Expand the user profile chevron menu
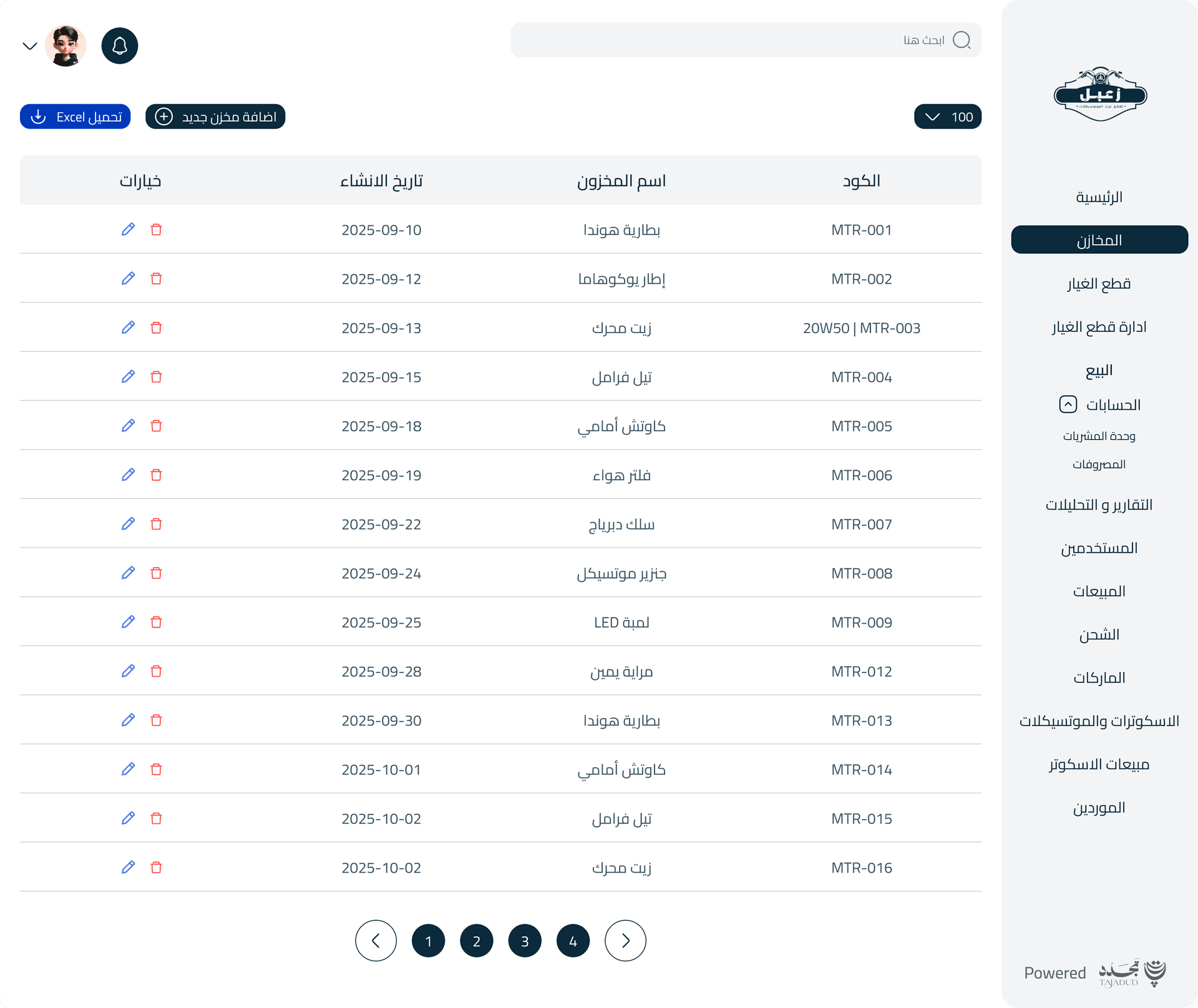Viewport: 1198px width, 1008px height. 30,45
